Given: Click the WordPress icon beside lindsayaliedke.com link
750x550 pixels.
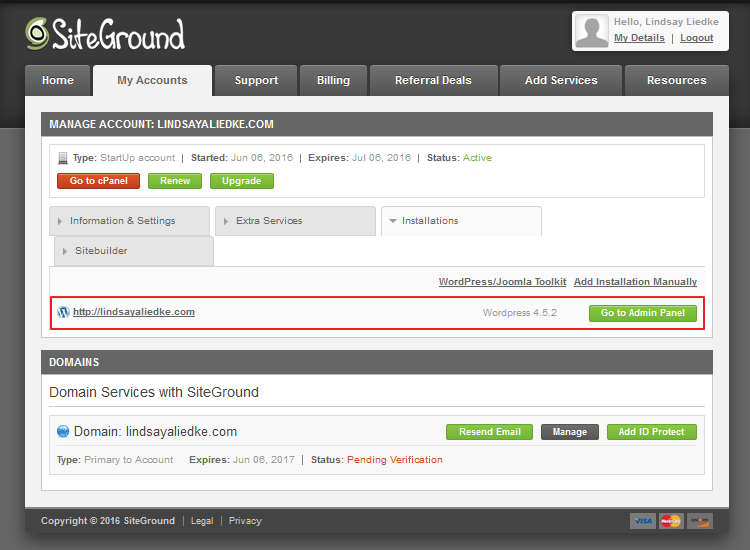Looking at the screenshot, I should pos(63,312).
